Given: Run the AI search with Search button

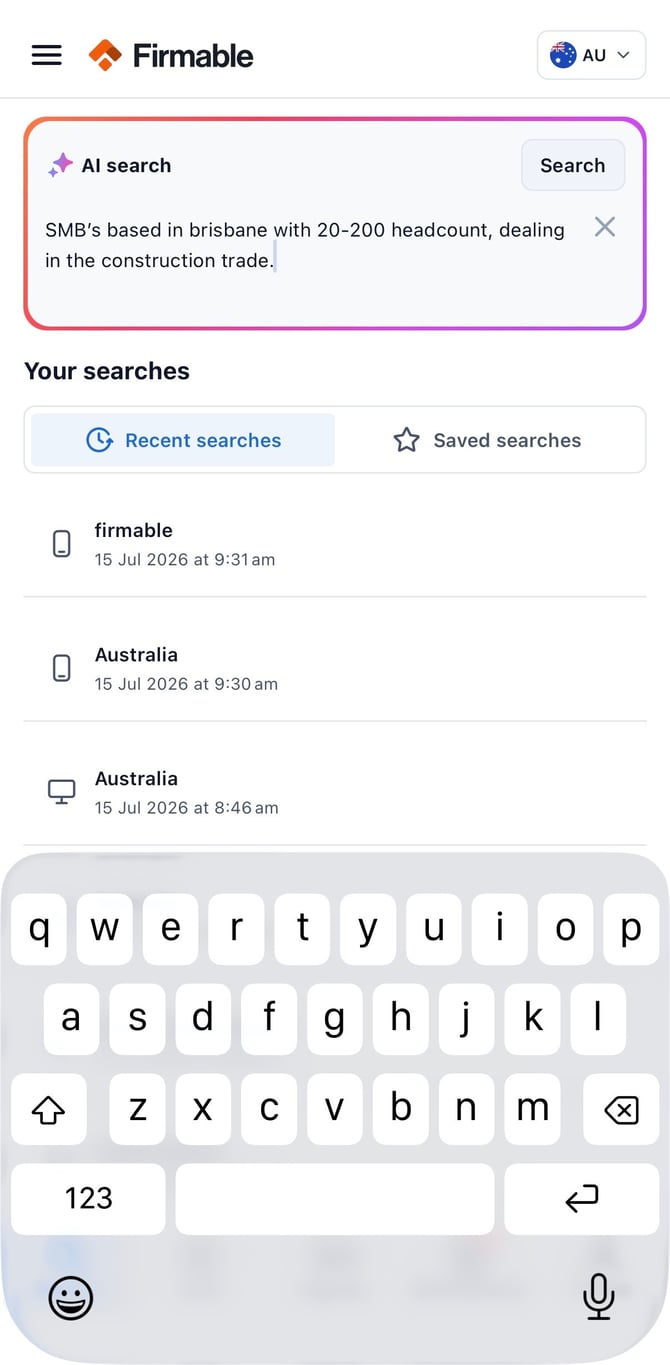Looking at the screenshot, I should tap(573, 165).
